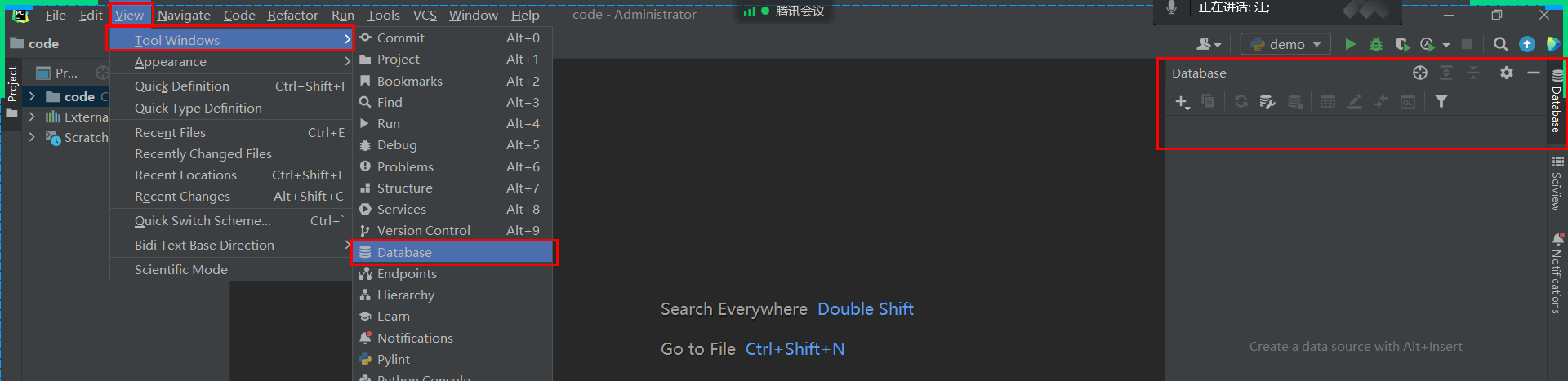The image size is (1568, 381).
Task: Add a new data source with plus
Action: click(x=1182, y=102)
